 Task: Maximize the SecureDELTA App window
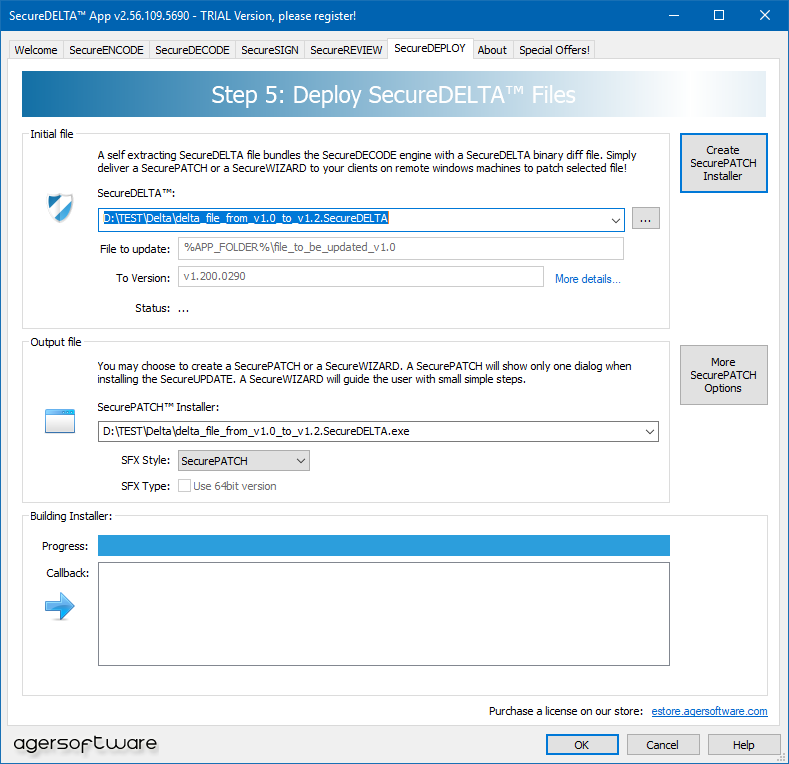click(719, 15)
